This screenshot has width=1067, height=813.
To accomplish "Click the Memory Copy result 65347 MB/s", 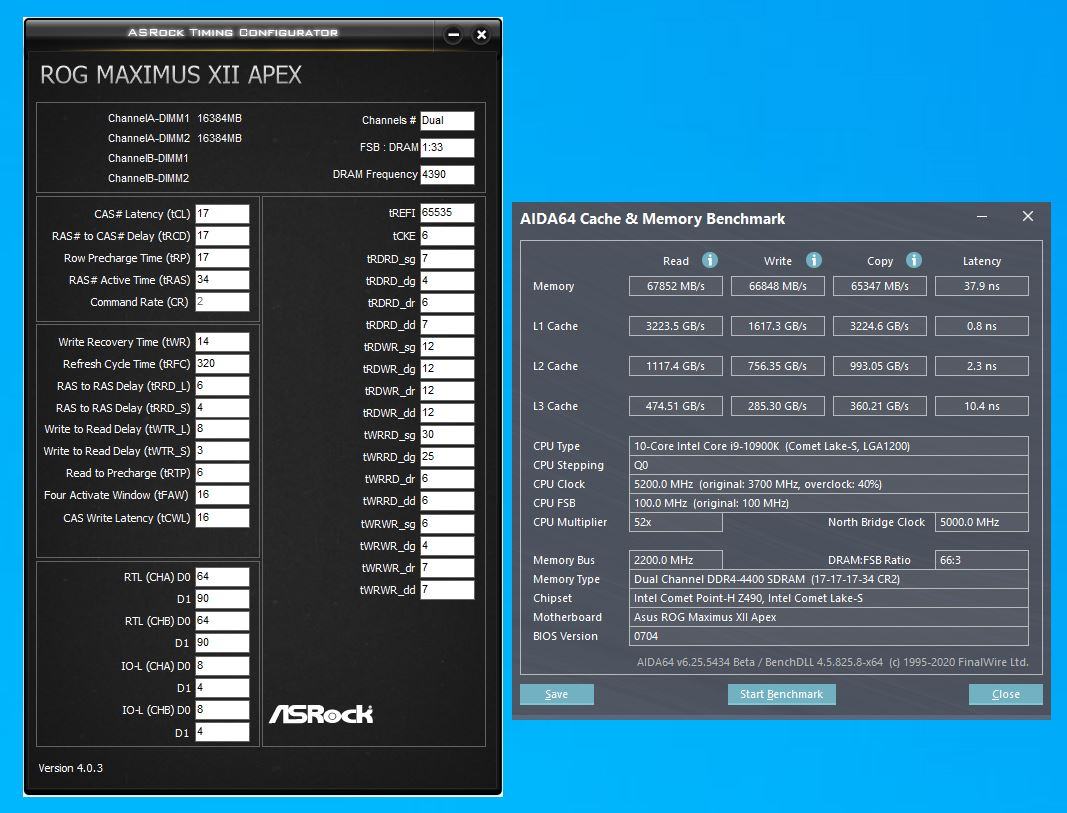I will pos(880,286).
